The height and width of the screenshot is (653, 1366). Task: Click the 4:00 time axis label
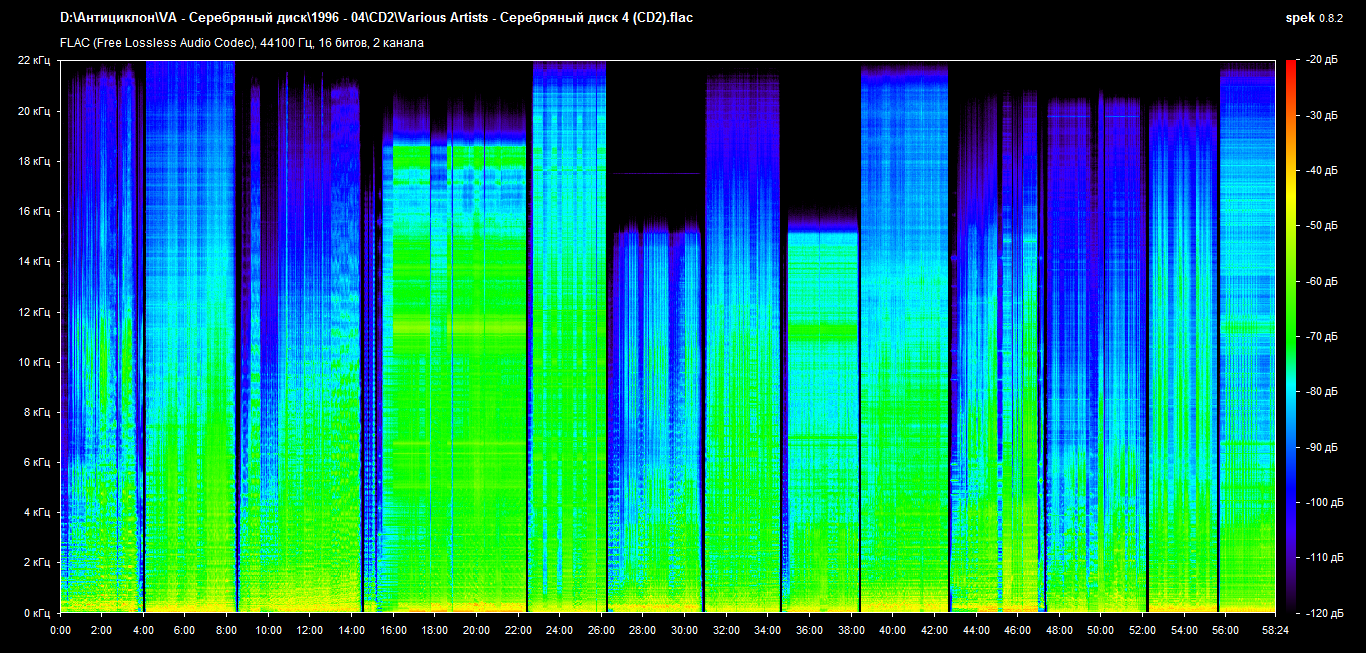coord(143,630)
